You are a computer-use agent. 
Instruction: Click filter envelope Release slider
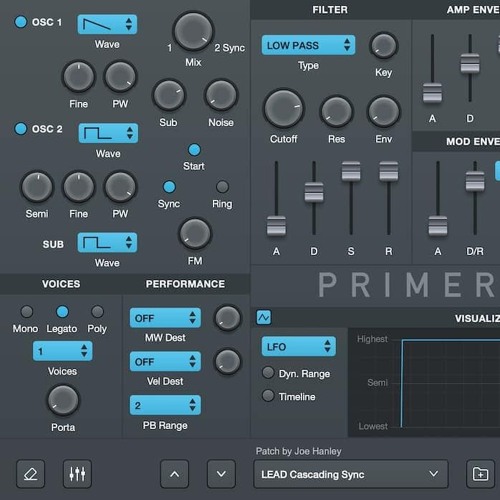389,171
